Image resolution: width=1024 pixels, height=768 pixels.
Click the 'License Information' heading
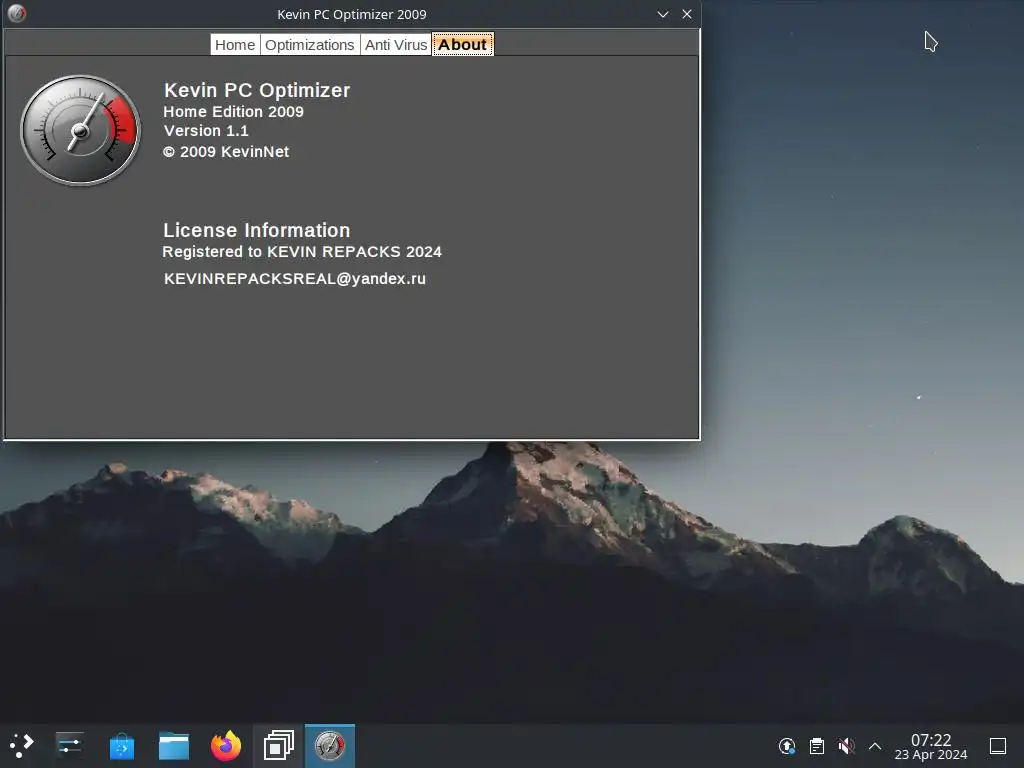(x=257, y=230)
